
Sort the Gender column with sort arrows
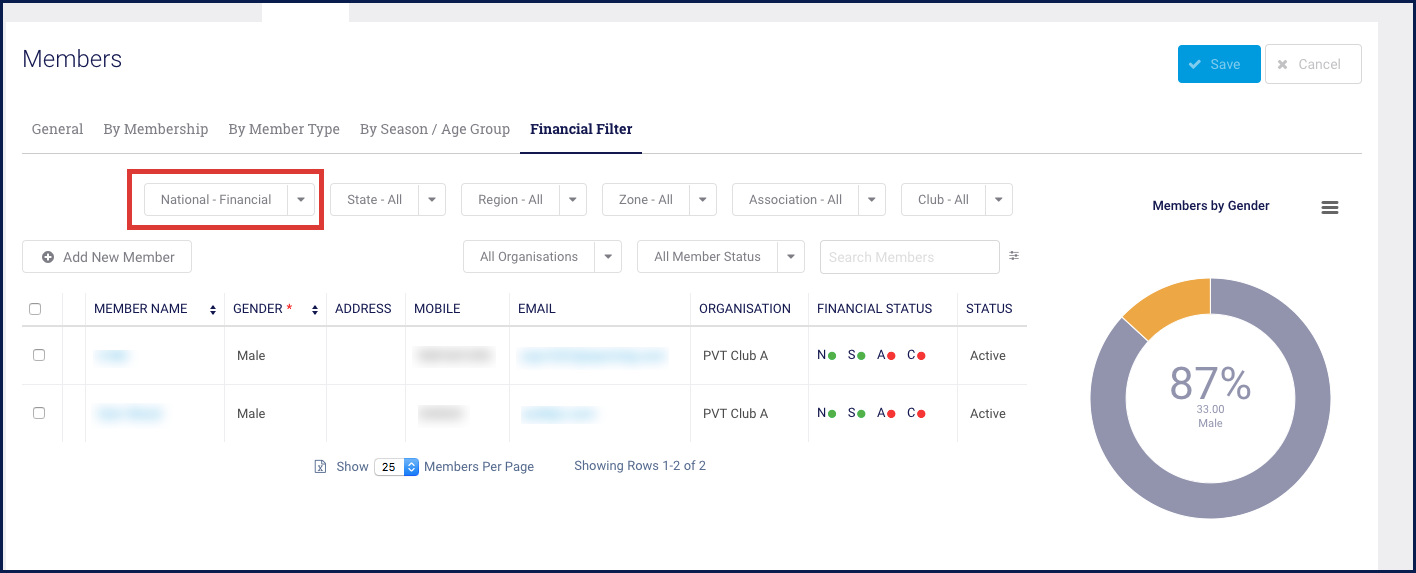pos(315,310)
